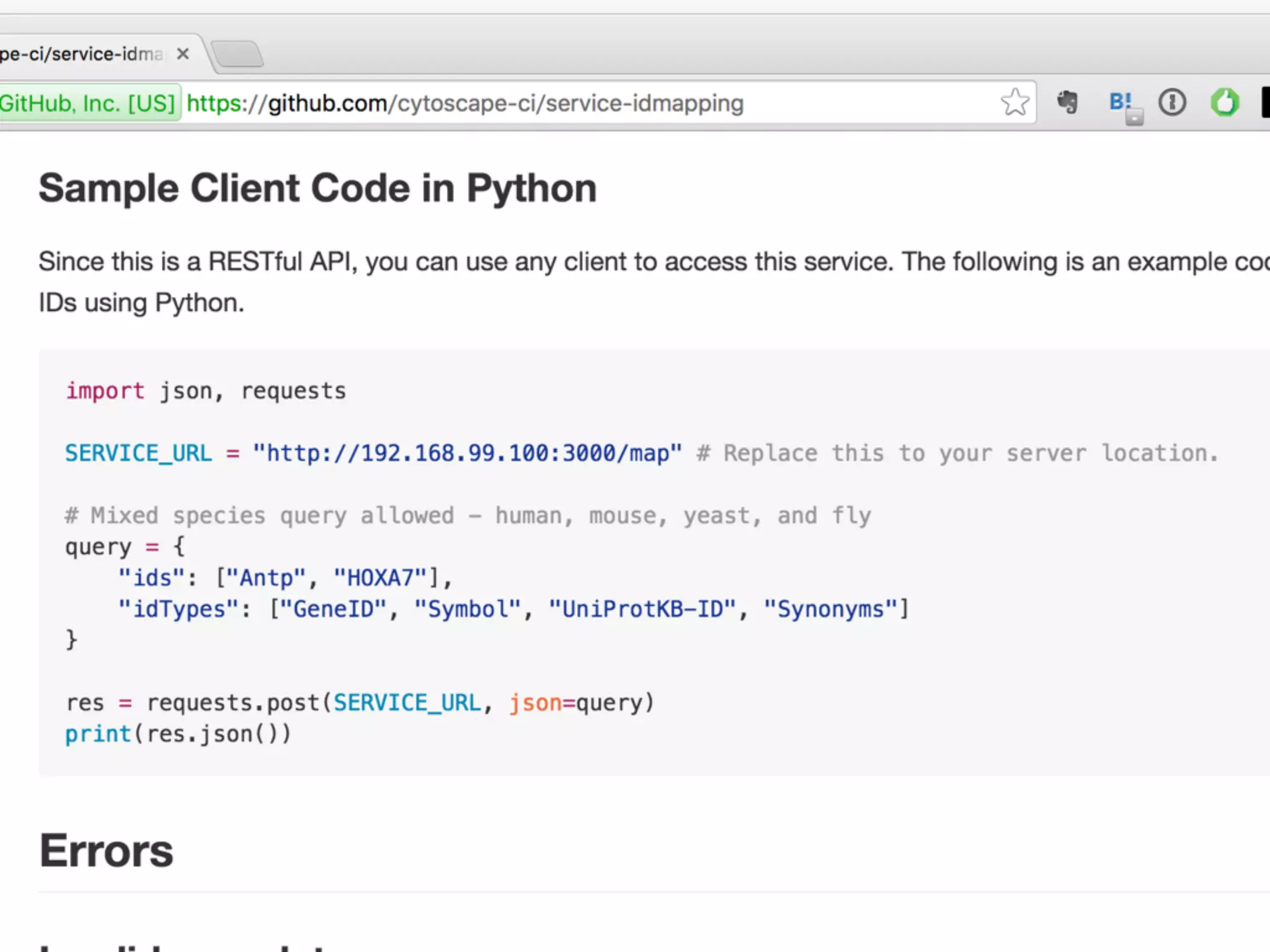
Task: Click the "UniProtKB-ID" string in idTypes
Action: coord(642,609)
